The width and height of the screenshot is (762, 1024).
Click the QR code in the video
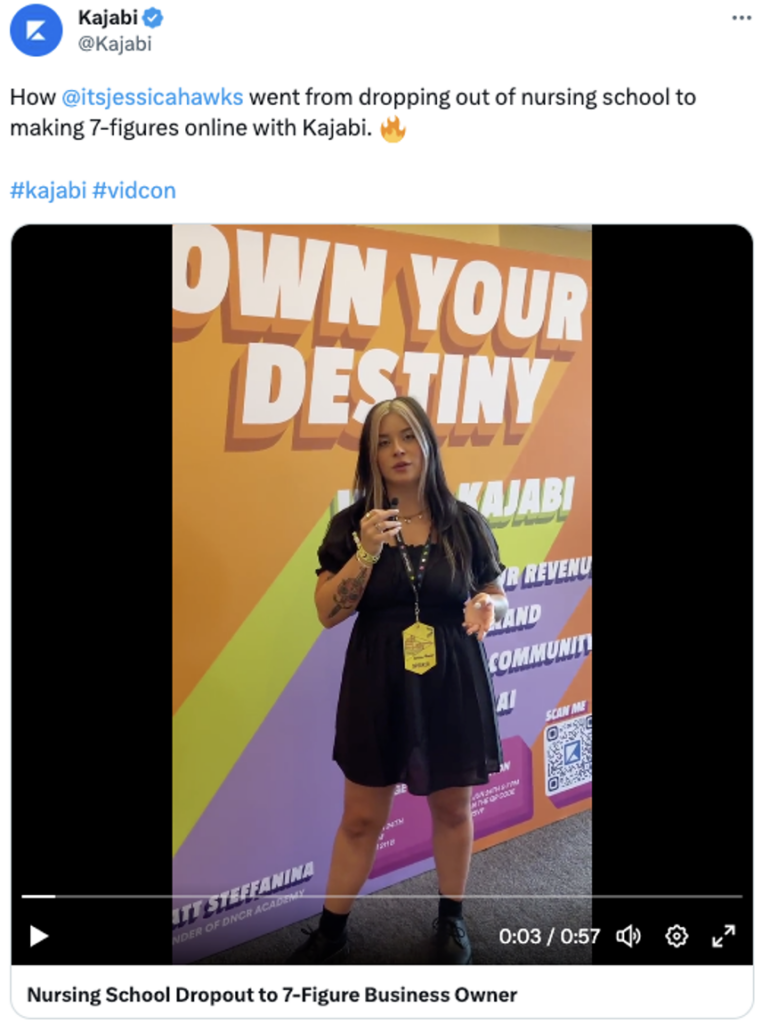coord(568,756)
